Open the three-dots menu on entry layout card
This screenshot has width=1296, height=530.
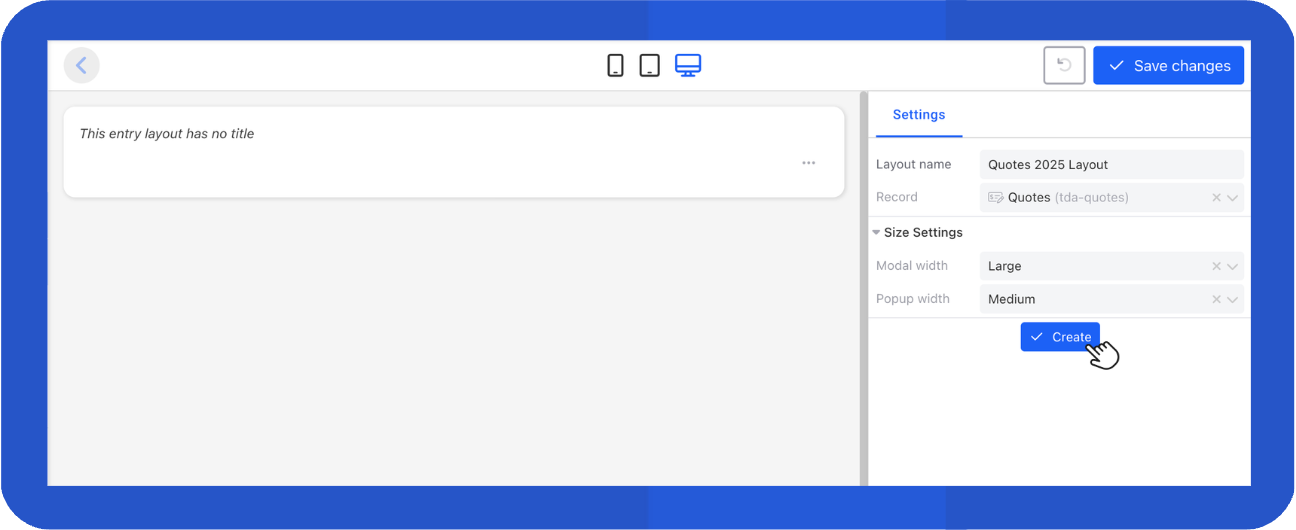(808, 163)
